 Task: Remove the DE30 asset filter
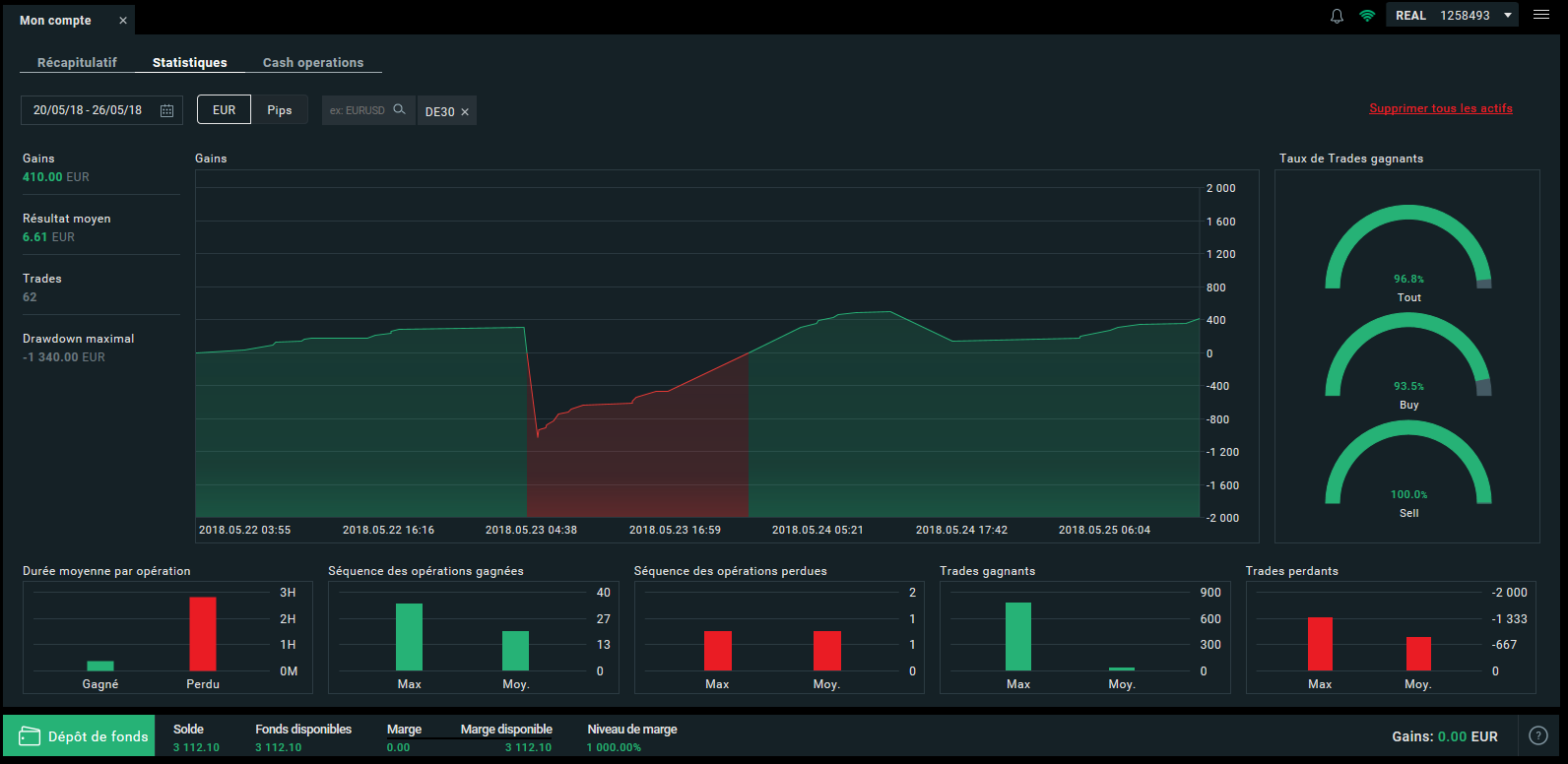point(465,112)
